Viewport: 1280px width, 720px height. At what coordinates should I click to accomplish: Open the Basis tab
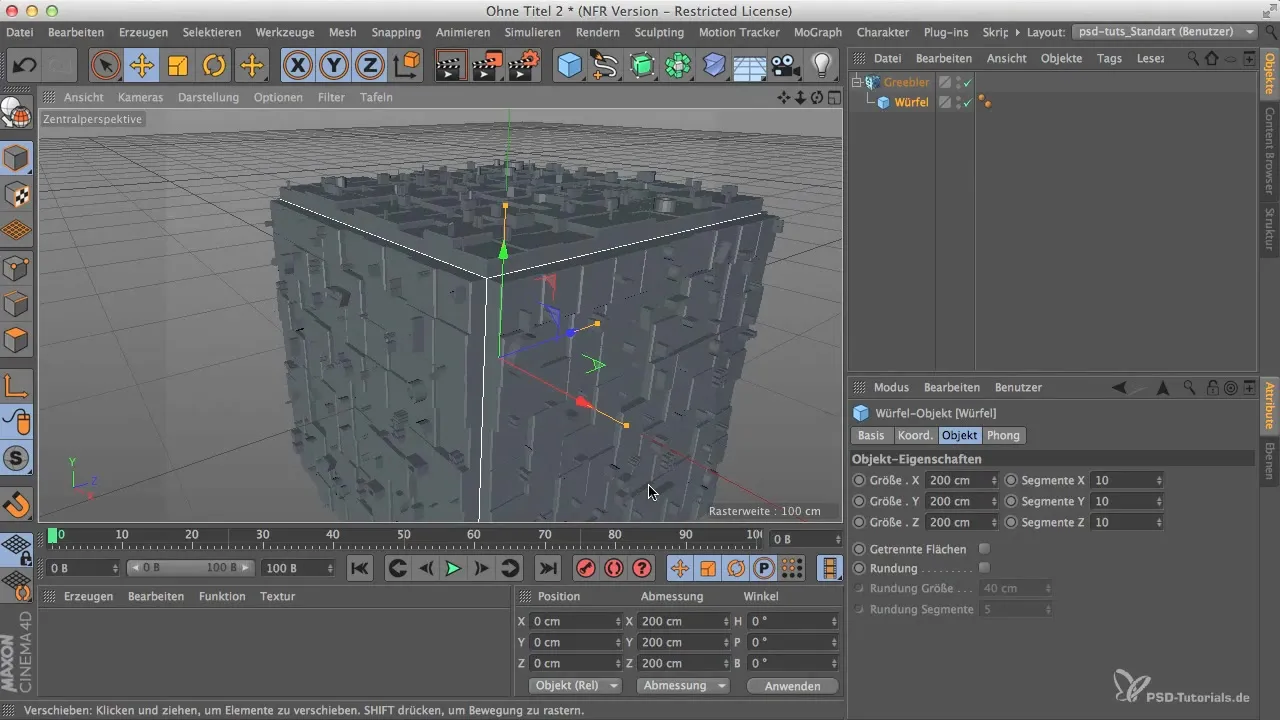coord(871,435)
